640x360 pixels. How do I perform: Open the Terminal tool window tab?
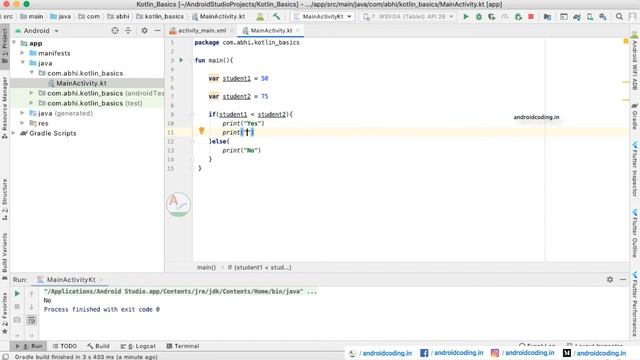(x=182, y=346)
